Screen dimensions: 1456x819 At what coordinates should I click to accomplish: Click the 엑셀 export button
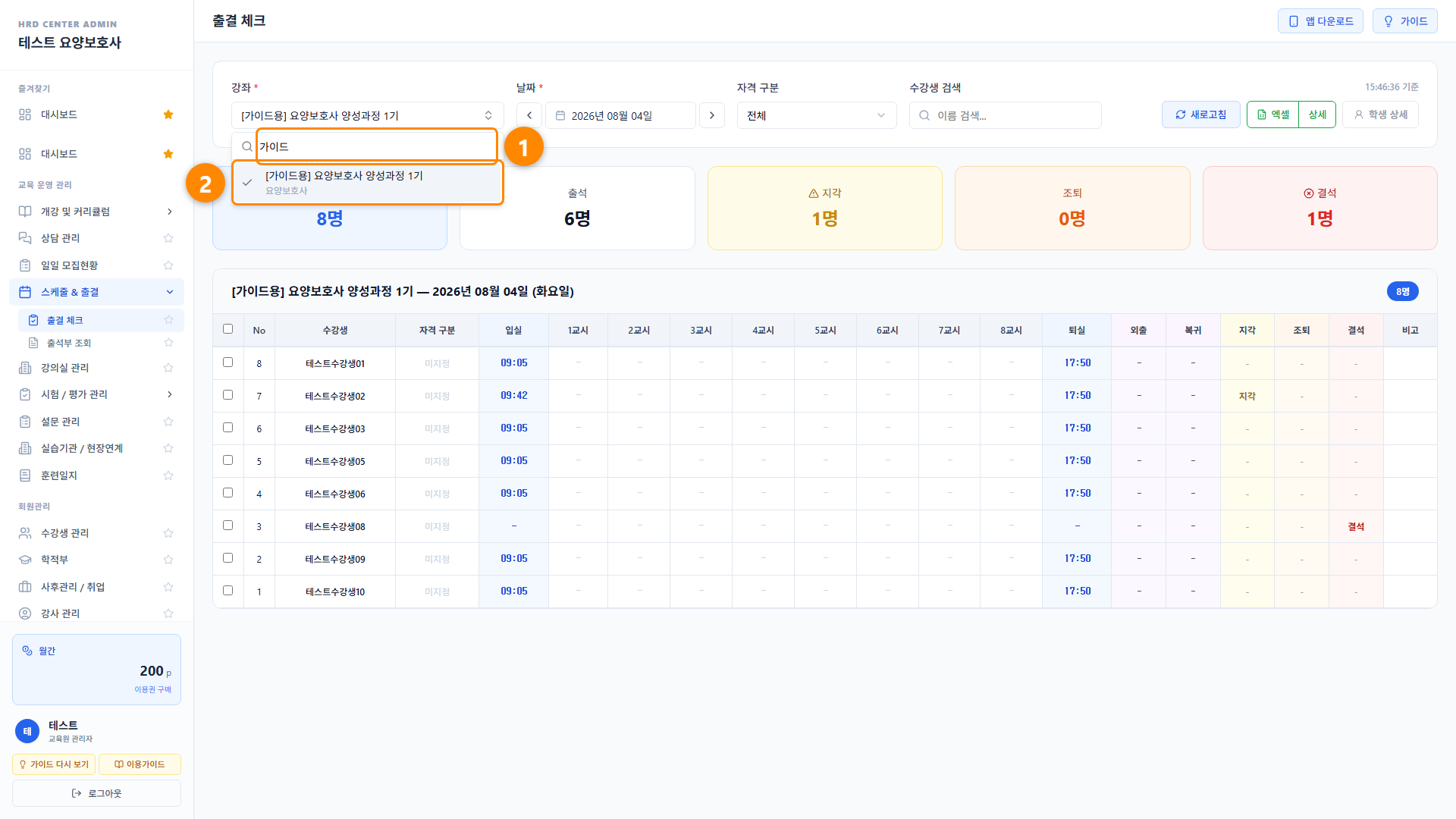pos(1273,115)
